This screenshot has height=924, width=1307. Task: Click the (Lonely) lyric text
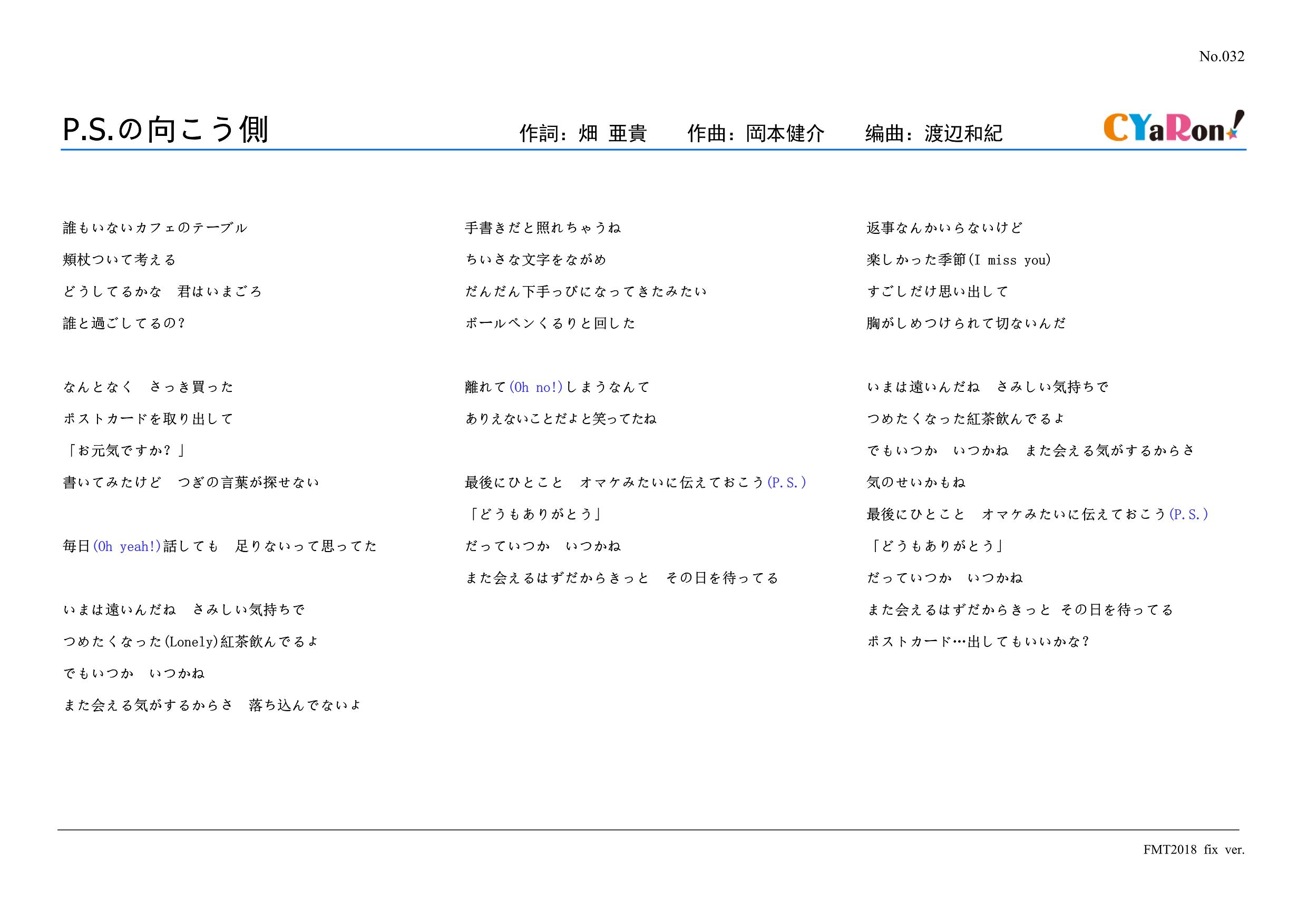pyautogui.click(x=192, y=642)
